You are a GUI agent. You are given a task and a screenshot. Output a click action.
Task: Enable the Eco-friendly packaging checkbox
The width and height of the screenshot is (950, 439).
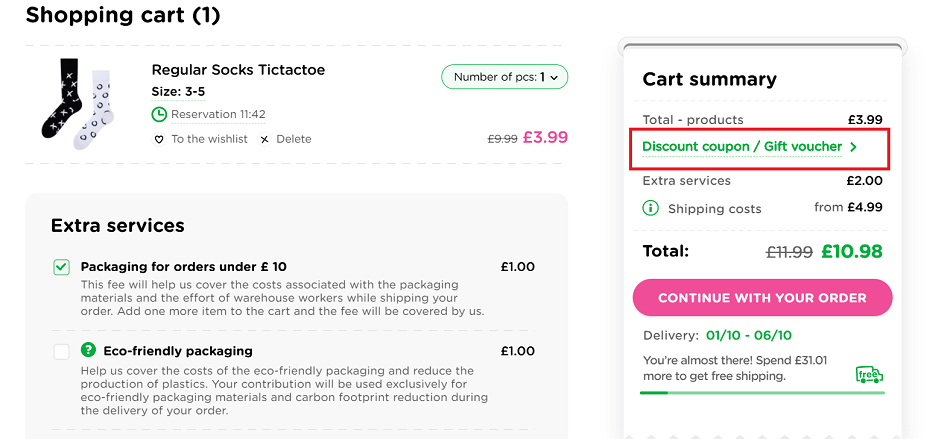click(62, 351)
